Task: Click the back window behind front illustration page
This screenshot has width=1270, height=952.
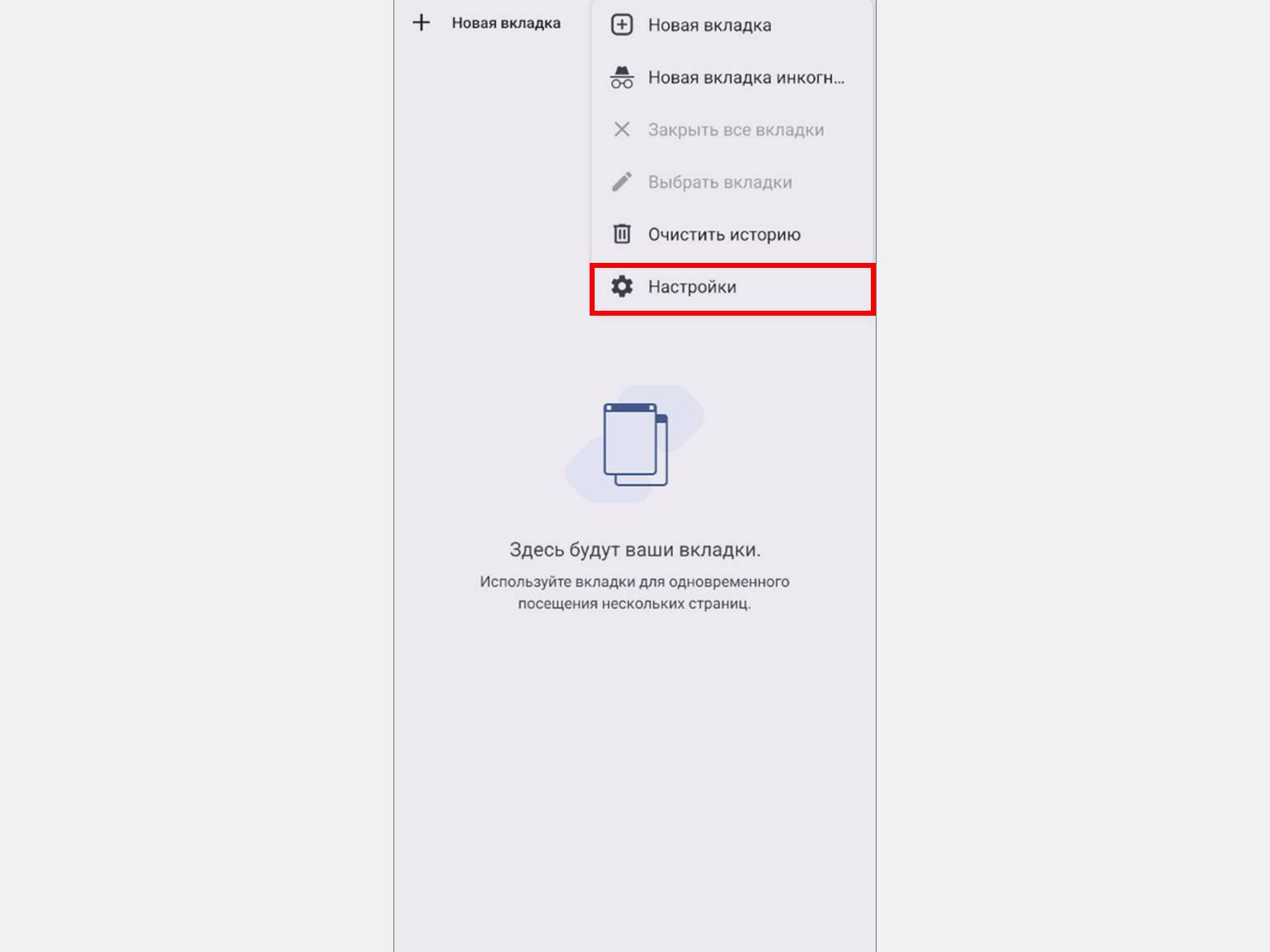Action: (662, 449)
